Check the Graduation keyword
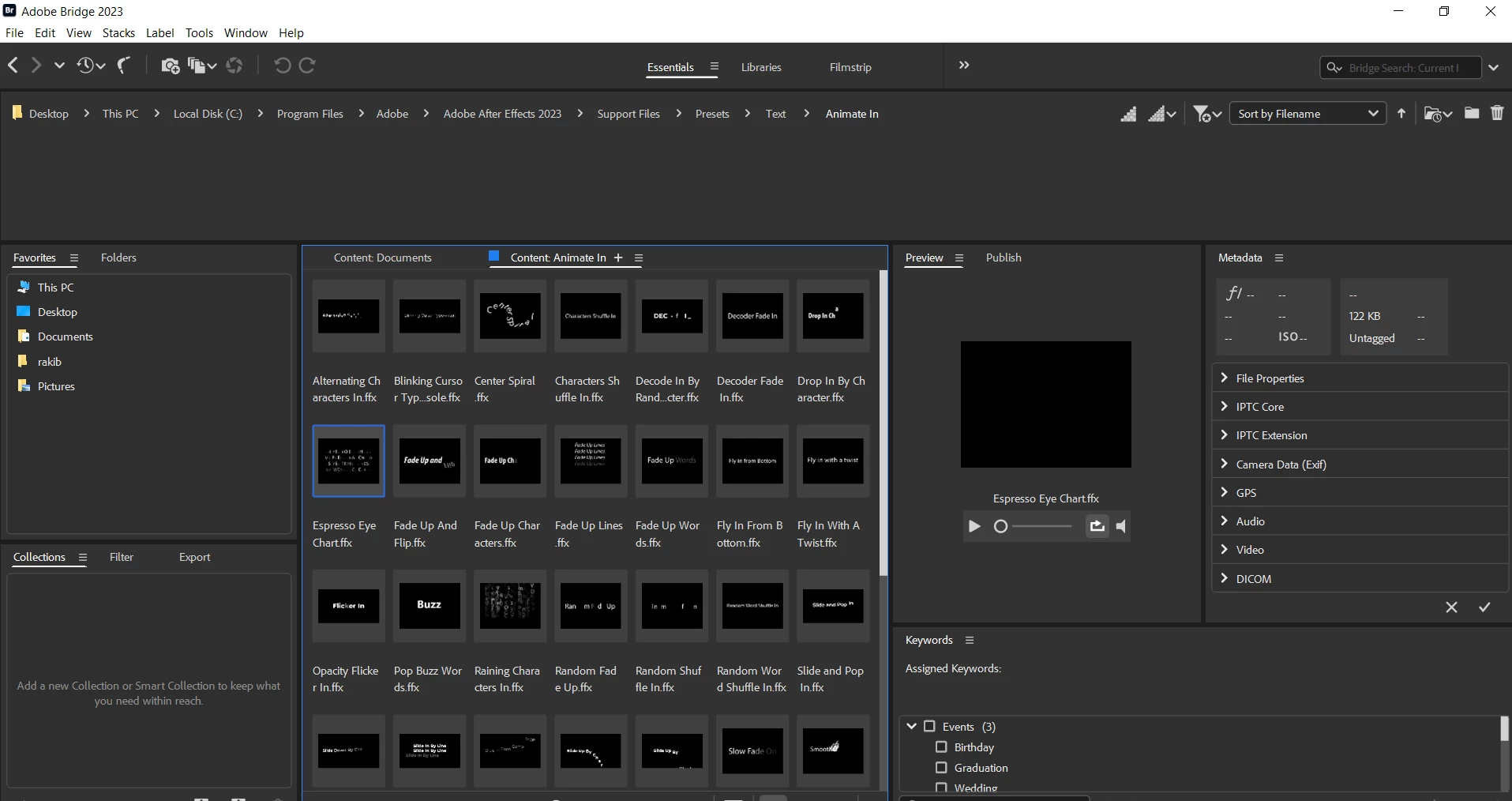Viewport: 1512px width, 801px height. (x=941, y=767)
